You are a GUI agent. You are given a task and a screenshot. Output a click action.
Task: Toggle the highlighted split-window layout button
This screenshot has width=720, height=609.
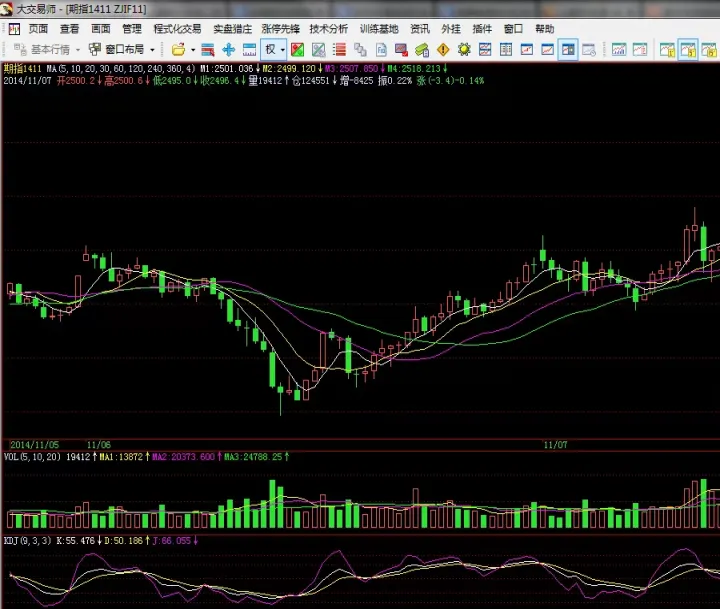coord(568,49)
